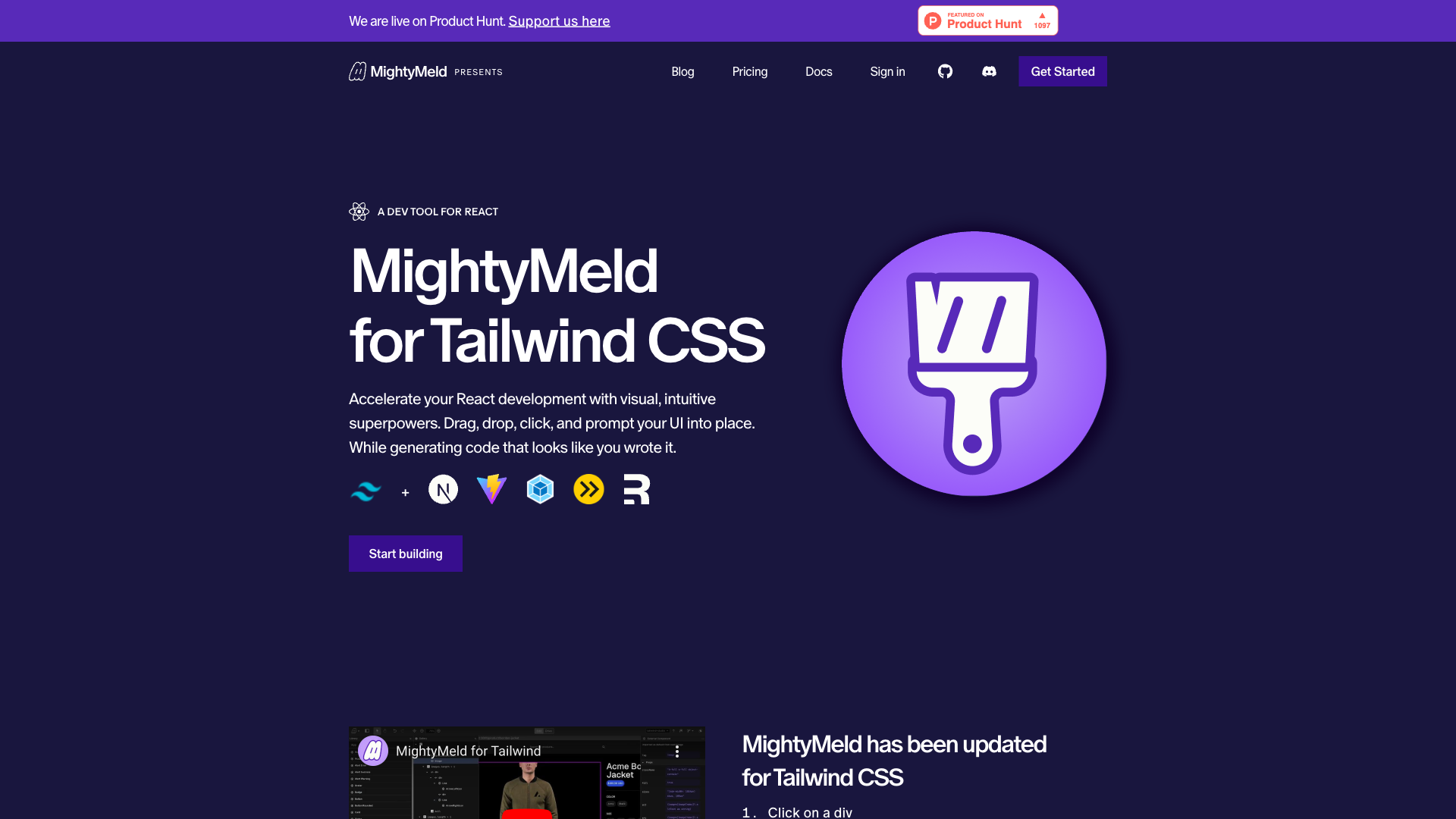1456x819 pixels.
Task: Click the Remix R icon
Action: click(x=637, y=489)
